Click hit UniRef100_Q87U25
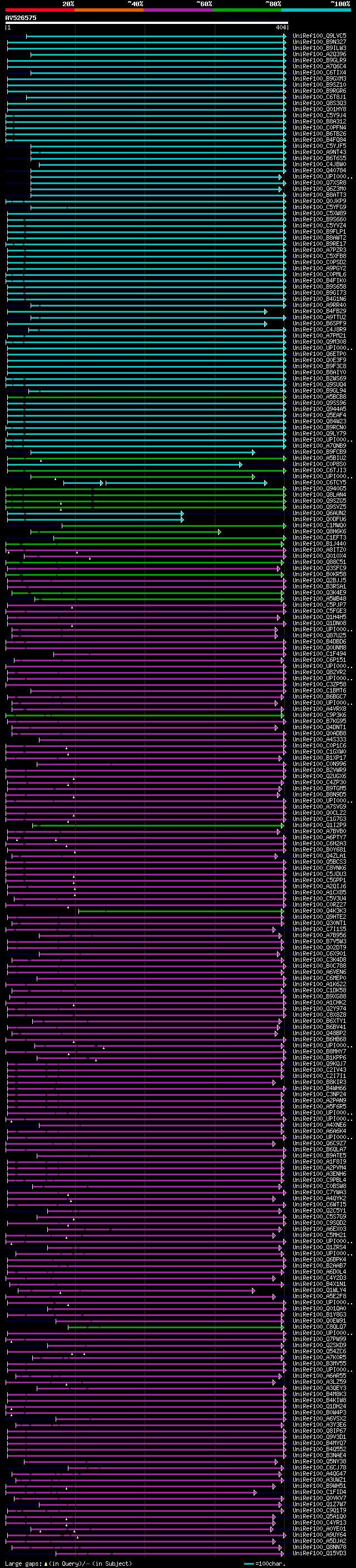The height and width of the screenshot is (1568, 356). (319, 635)
